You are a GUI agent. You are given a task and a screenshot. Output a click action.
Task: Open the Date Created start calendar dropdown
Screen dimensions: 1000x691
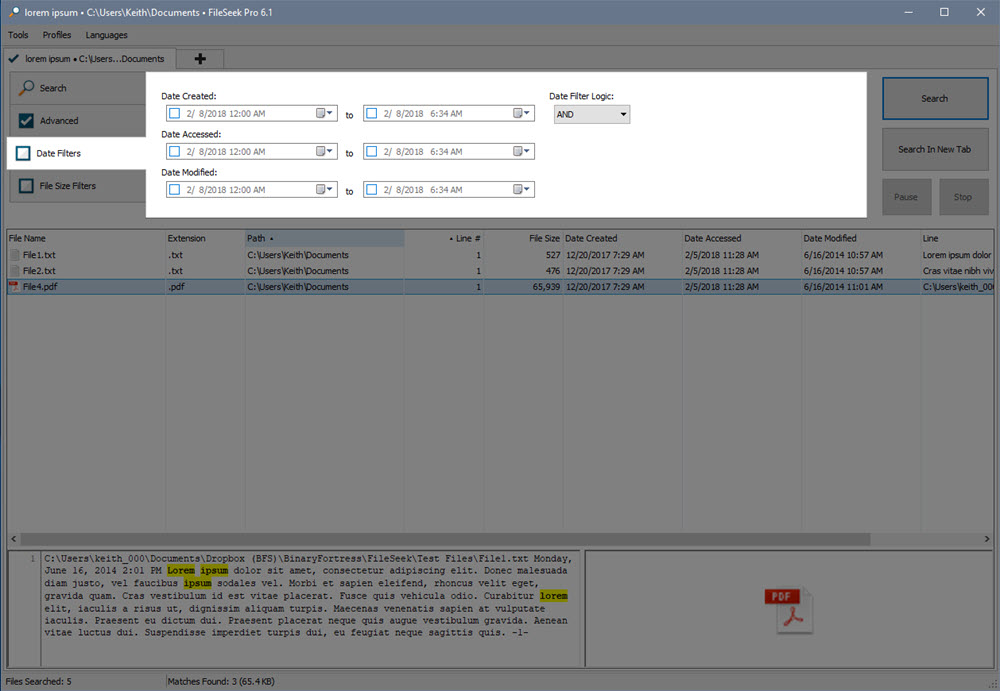pos(325,113)
